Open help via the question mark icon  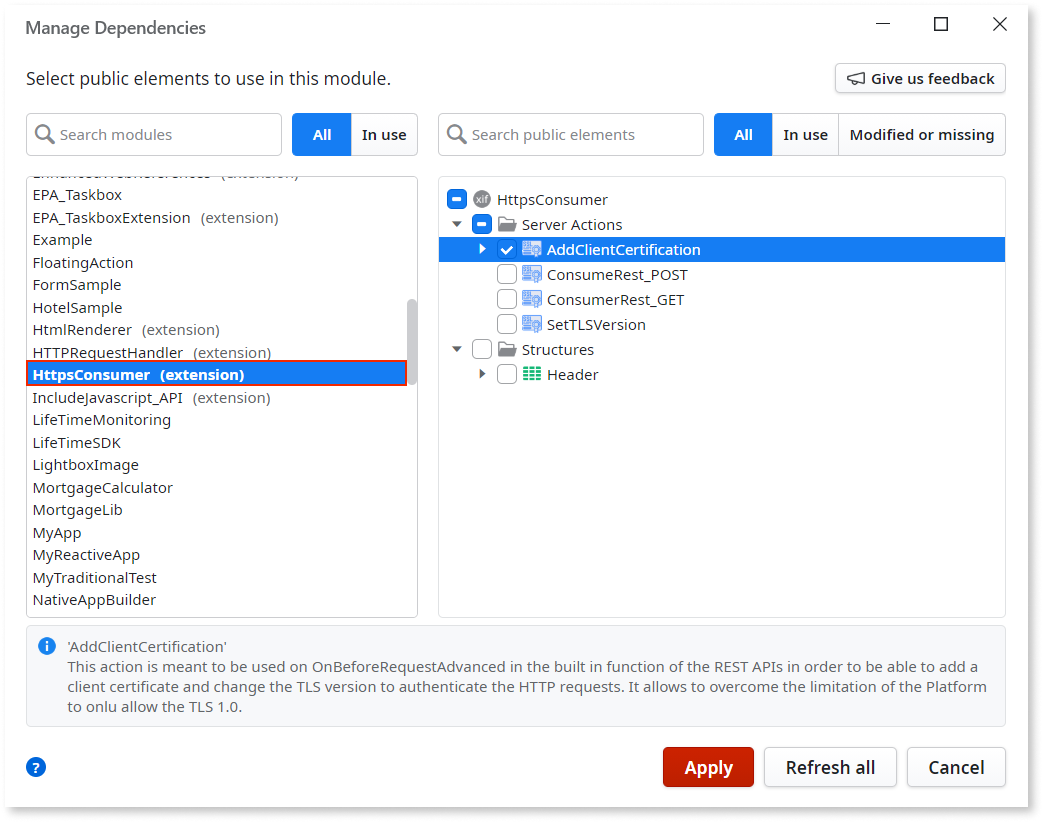point(36,767)
